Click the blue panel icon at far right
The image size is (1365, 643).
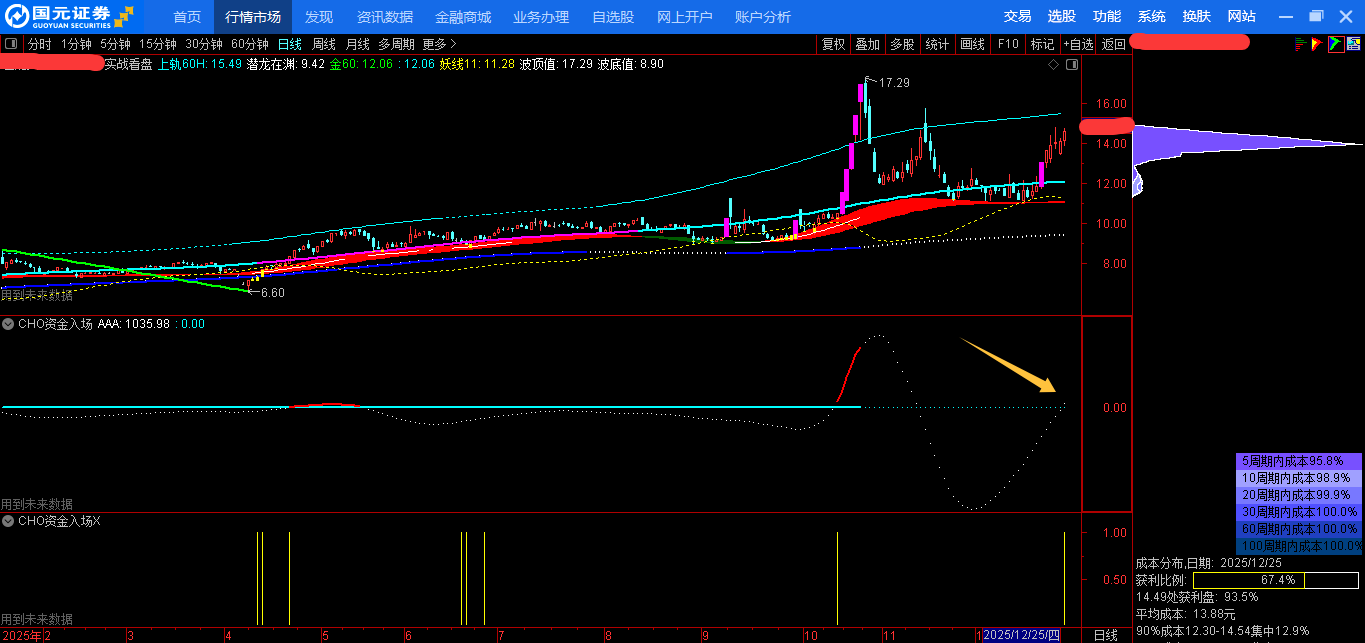1354,44
